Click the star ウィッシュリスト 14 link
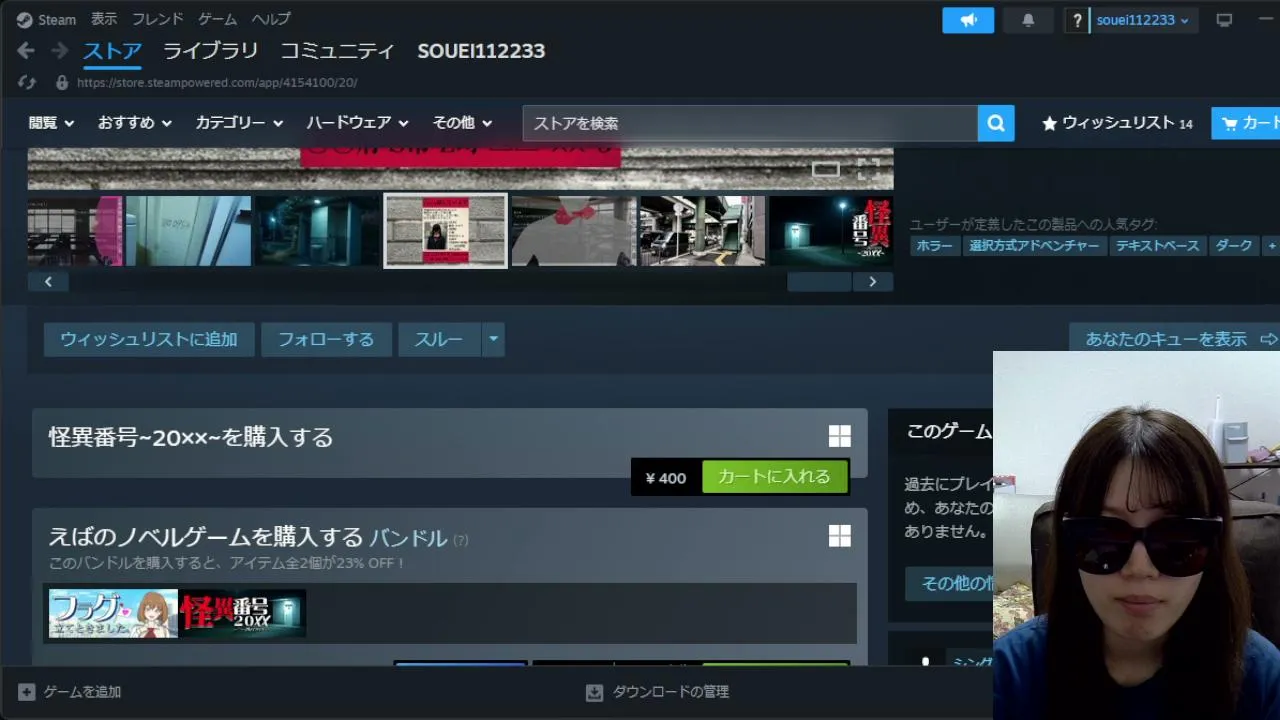1280x720 pixels. [1117, 123]
